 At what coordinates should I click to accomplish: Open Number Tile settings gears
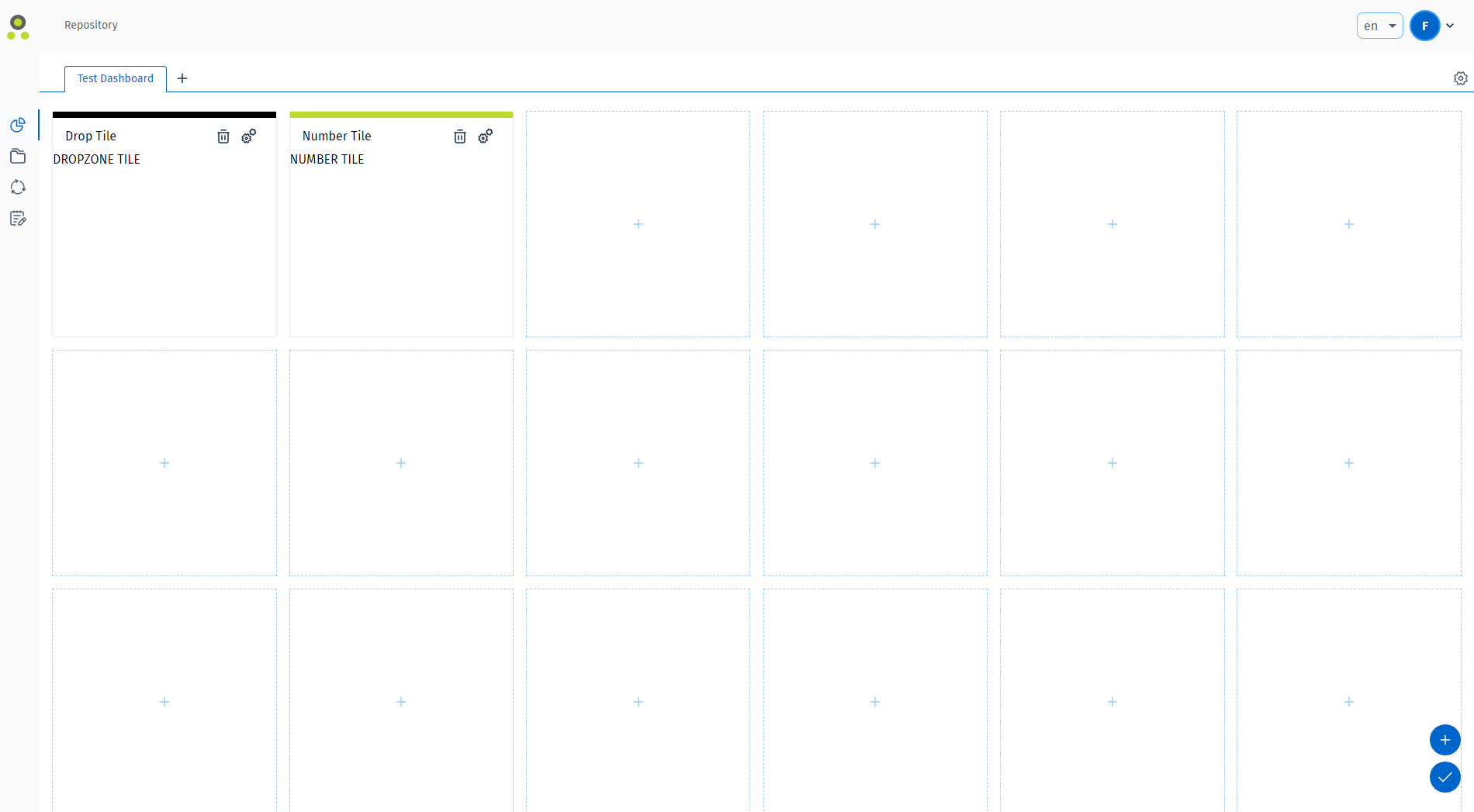[x=486, y=136]
